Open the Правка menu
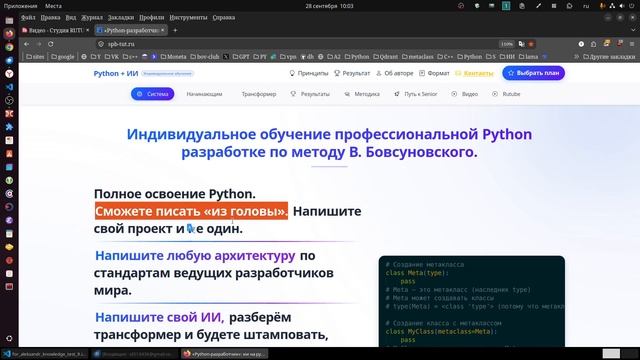The image size is (640, 360). pos(50,18)
